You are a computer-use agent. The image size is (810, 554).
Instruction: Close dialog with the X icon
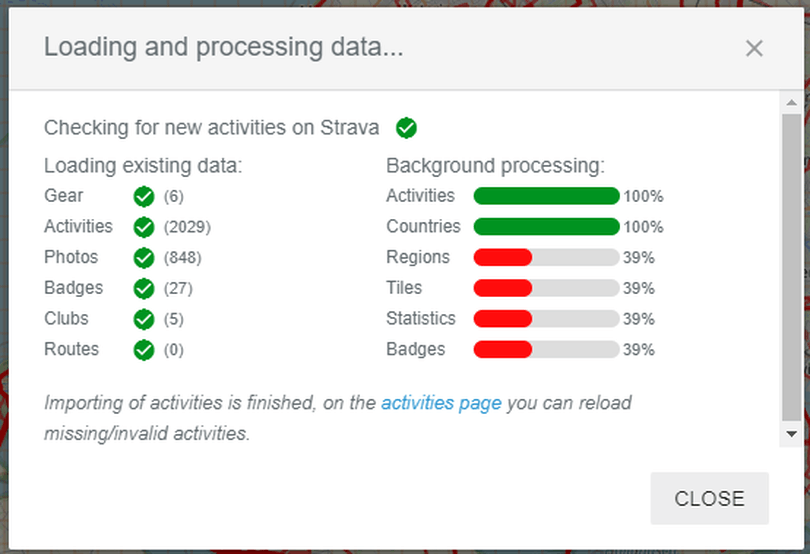pyautogui.click(x=754, y=48)
